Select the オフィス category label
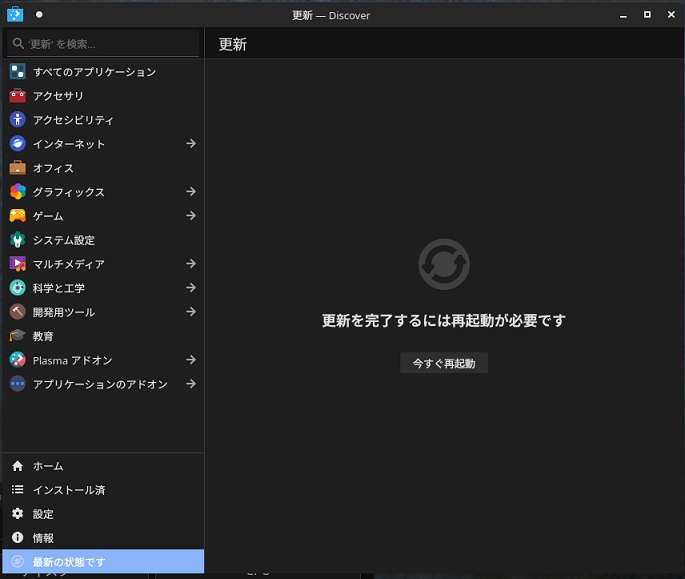Screen dimensions: 685x579 (53, 168)
